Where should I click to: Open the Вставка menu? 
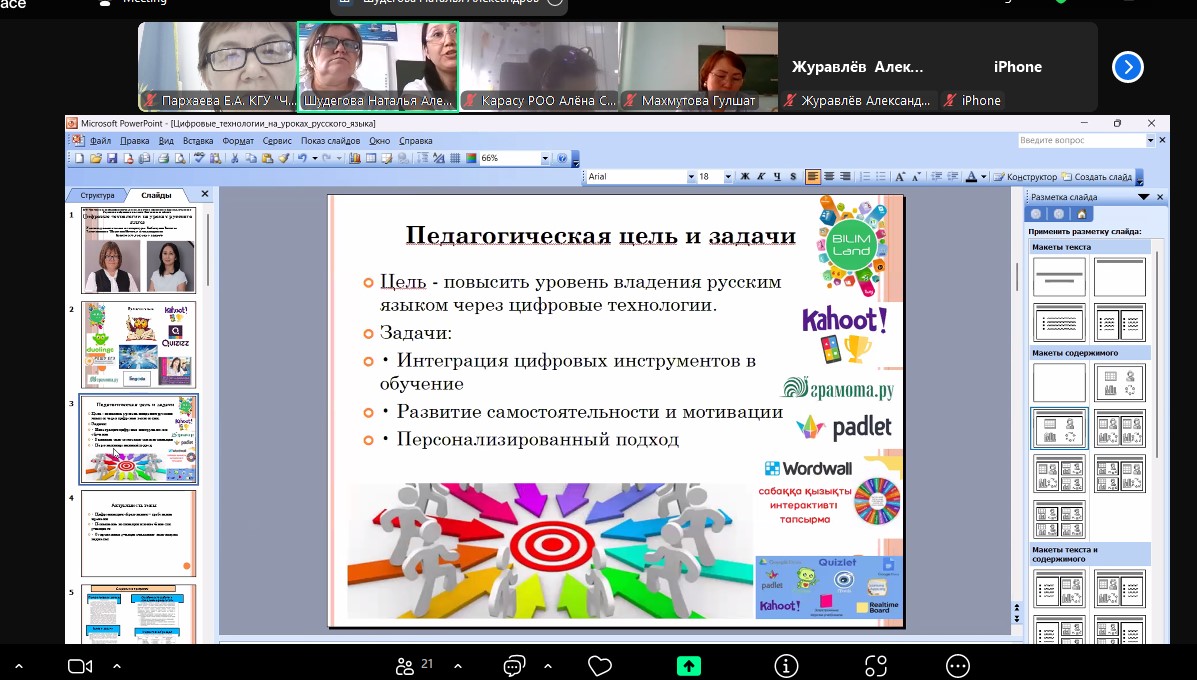(x=198, y=141)
